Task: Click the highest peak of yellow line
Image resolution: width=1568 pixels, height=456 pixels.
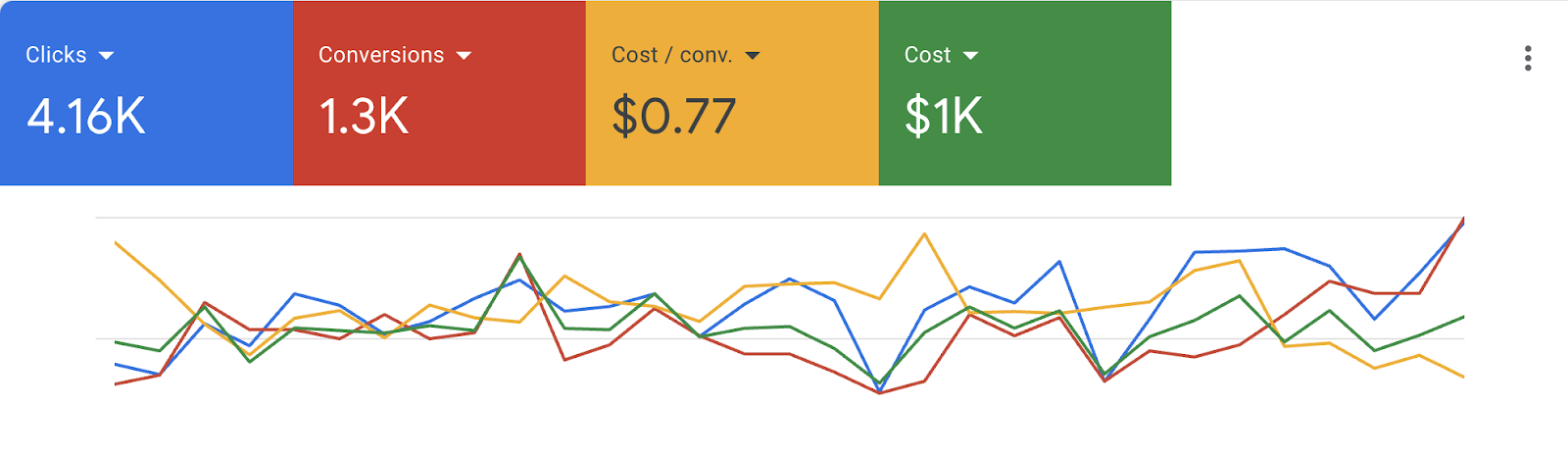Action: click(924, 234)
